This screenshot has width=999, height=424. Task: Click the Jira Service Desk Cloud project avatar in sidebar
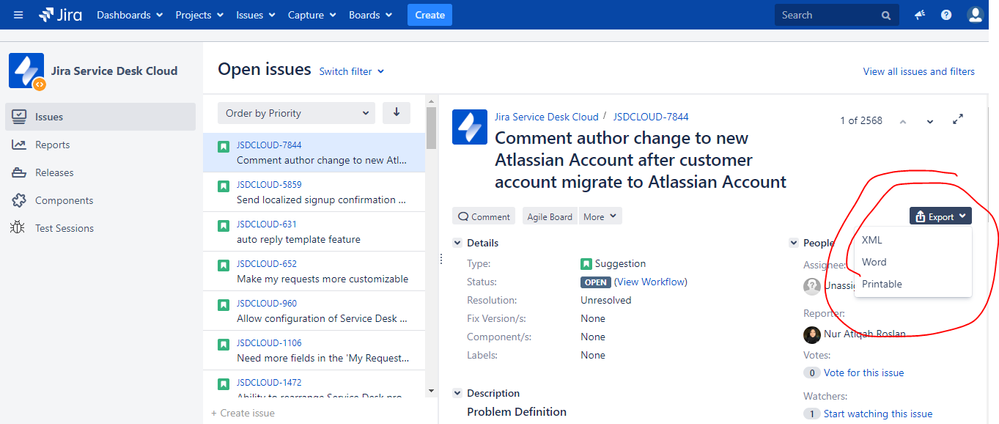pos(26,71)
